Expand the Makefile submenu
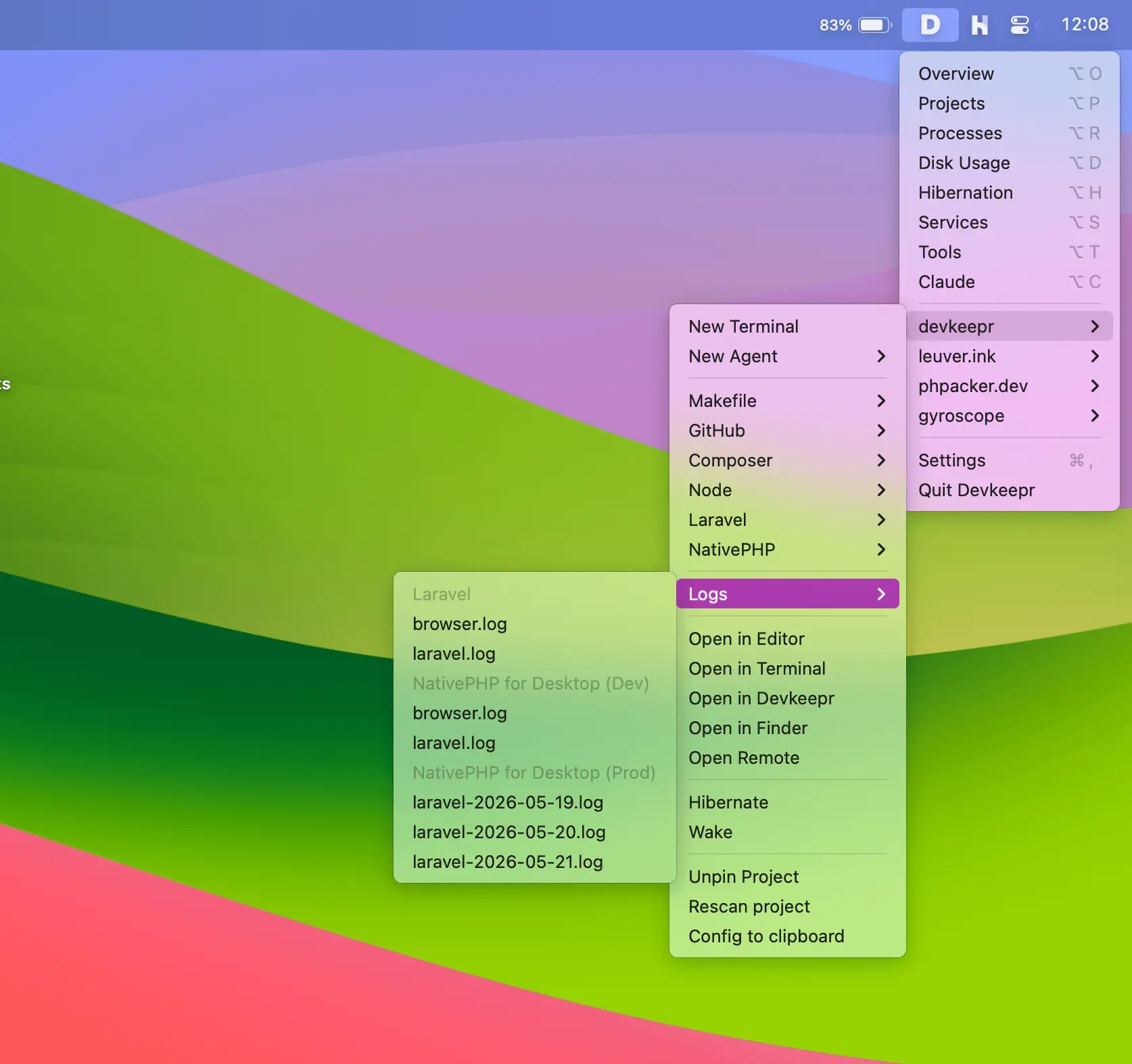This screenshot has height=1064, width=1132. coord(788,401)
